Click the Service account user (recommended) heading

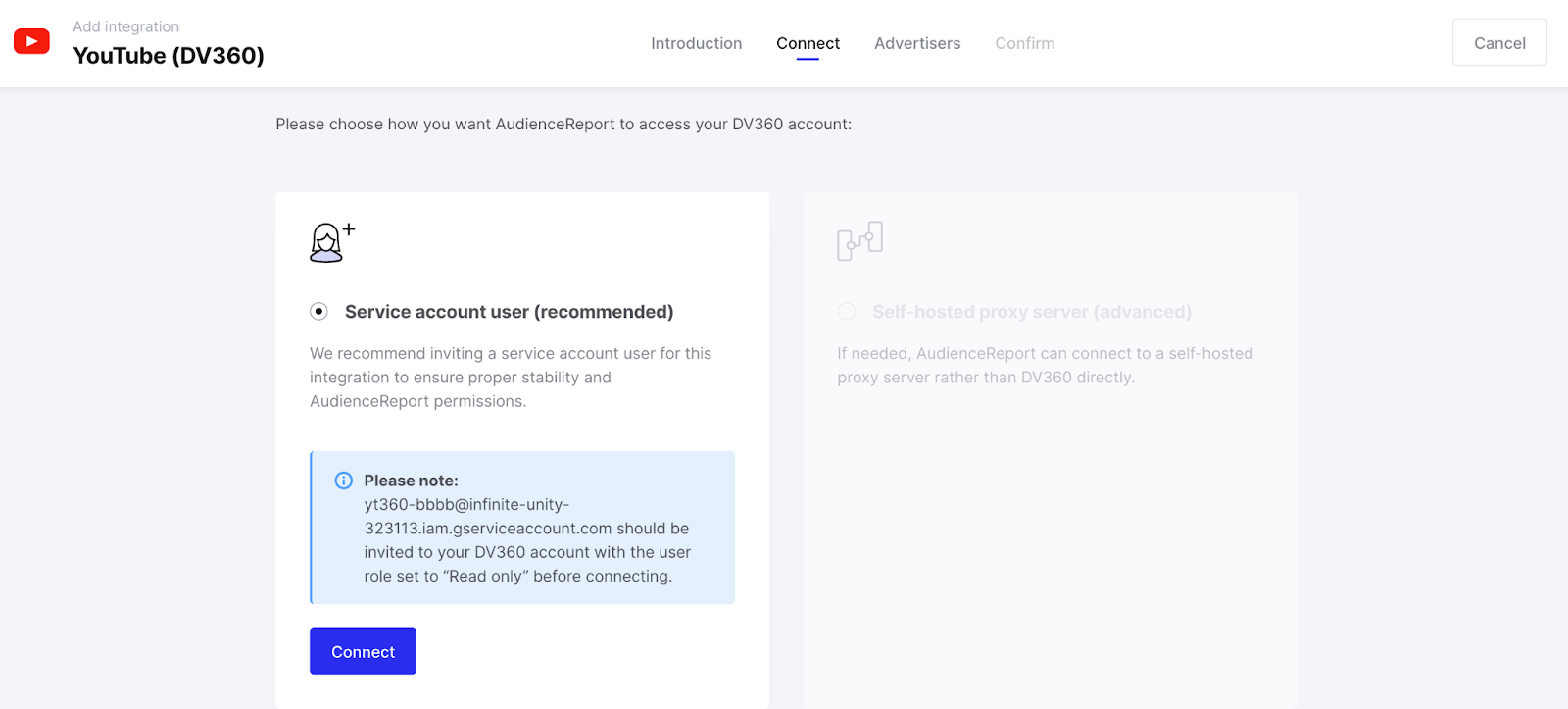pos(510,312)
